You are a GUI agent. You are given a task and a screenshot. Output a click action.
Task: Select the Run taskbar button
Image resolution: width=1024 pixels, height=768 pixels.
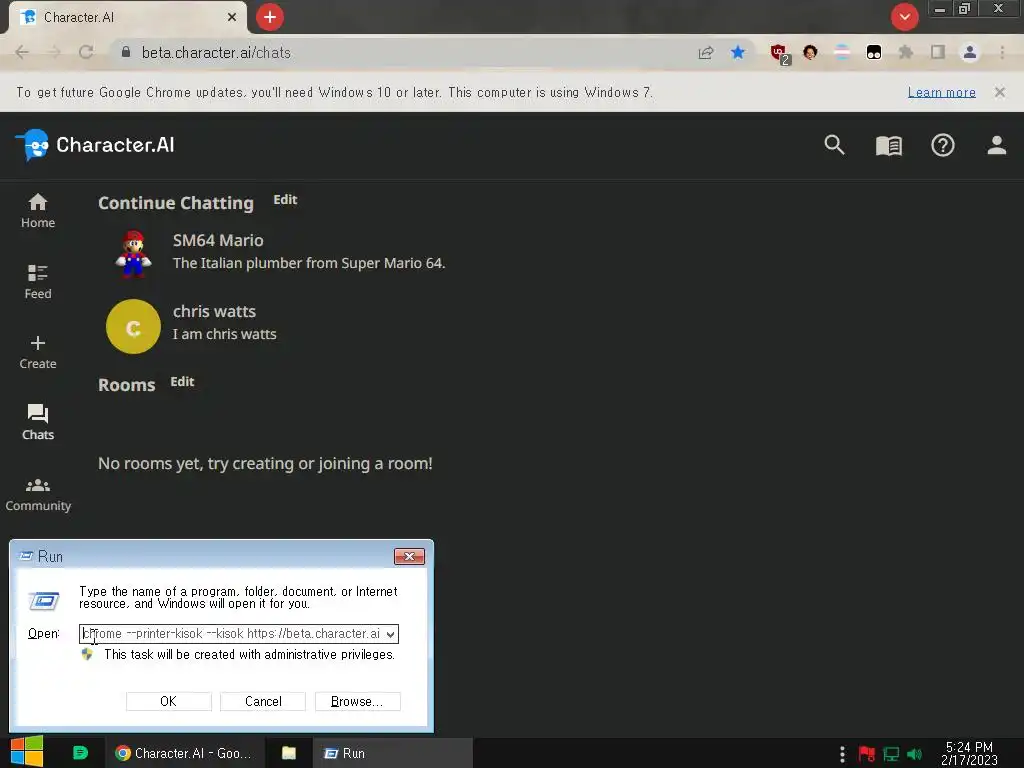(x=392, y=753)
